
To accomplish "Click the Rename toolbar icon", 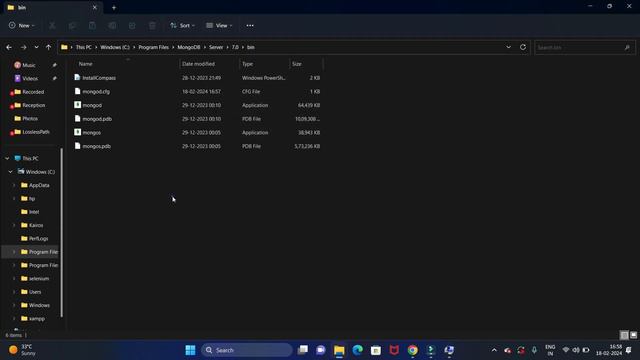I will click(x=112, y=25).
